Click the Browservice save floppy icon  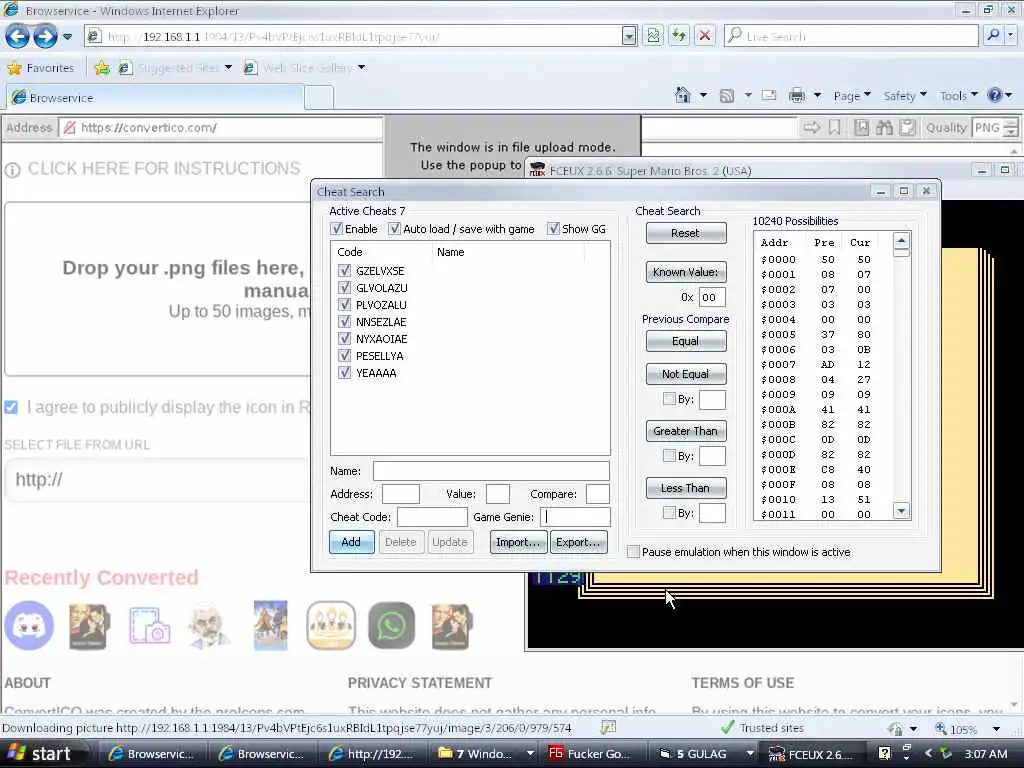pos(861,127)
